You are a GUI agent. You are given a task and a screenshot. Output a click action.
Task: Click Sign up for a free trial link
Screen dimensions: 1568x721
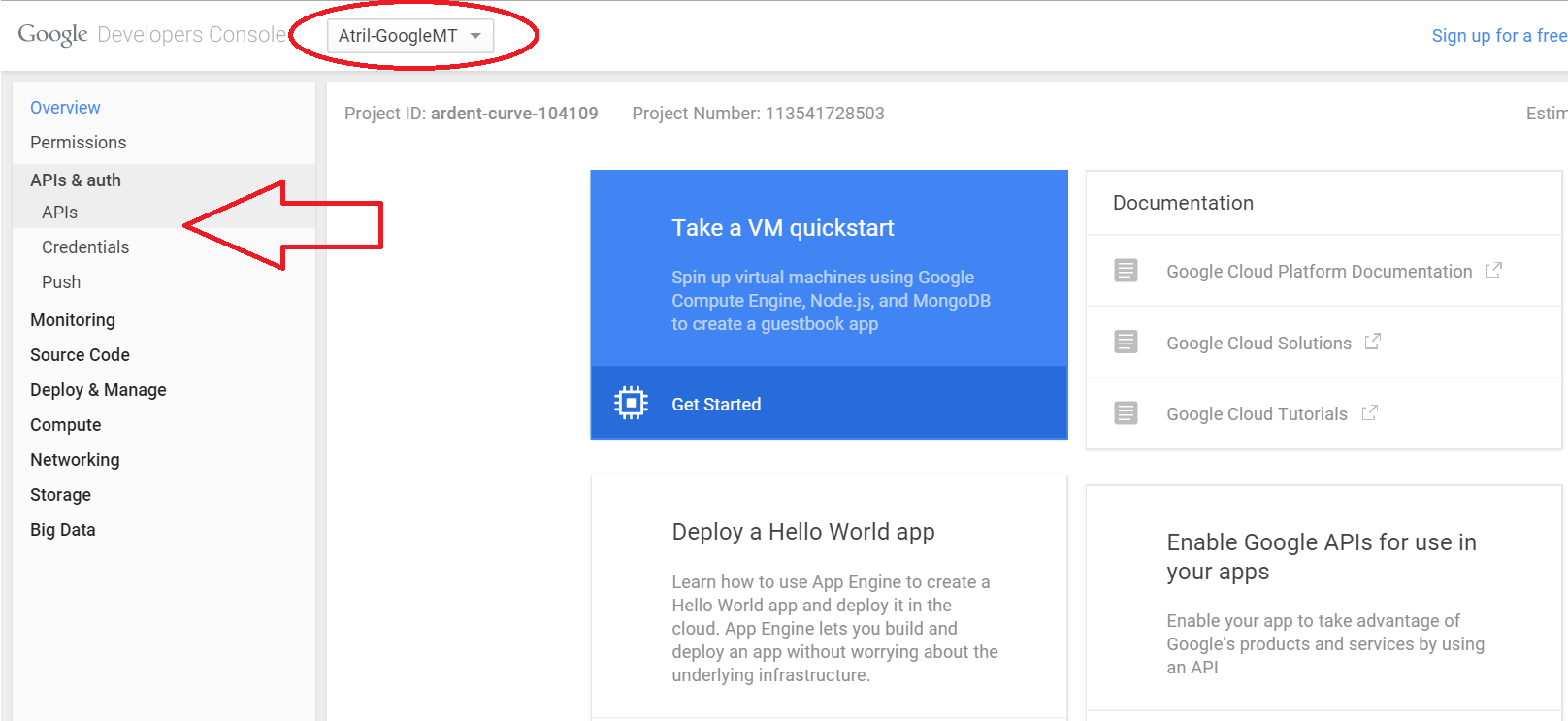click(1499, 36)
